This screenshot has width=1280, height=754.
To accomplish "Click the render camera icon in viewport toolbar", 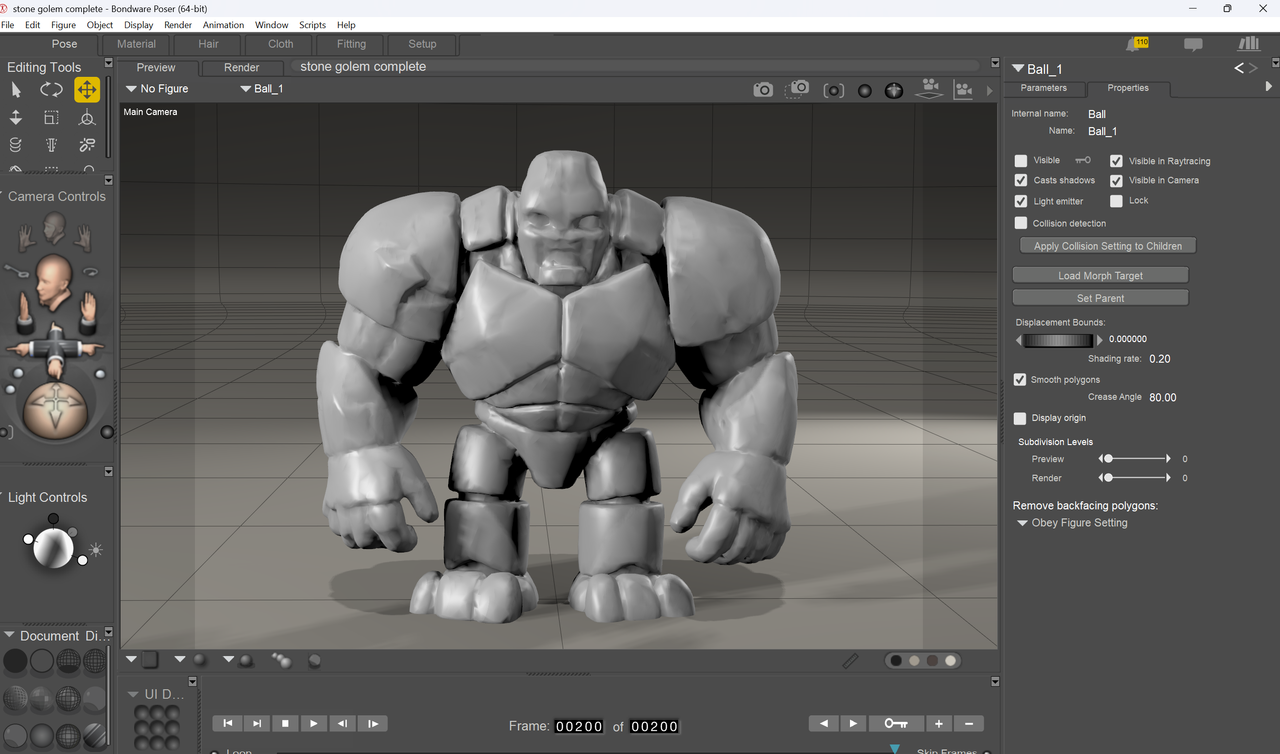I will pos(763,89).
